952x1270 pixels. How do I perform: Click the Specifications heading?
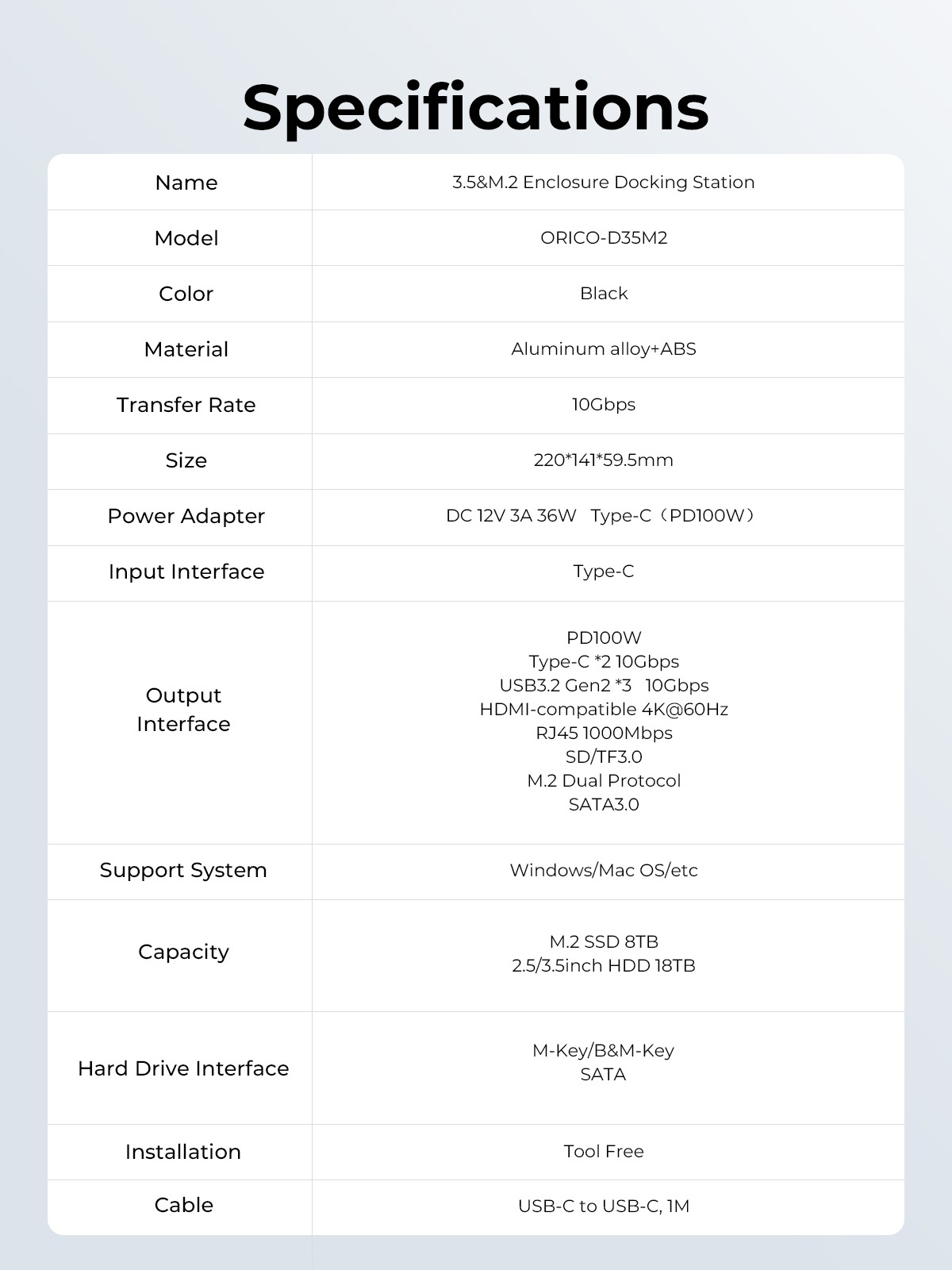(475, 108)
